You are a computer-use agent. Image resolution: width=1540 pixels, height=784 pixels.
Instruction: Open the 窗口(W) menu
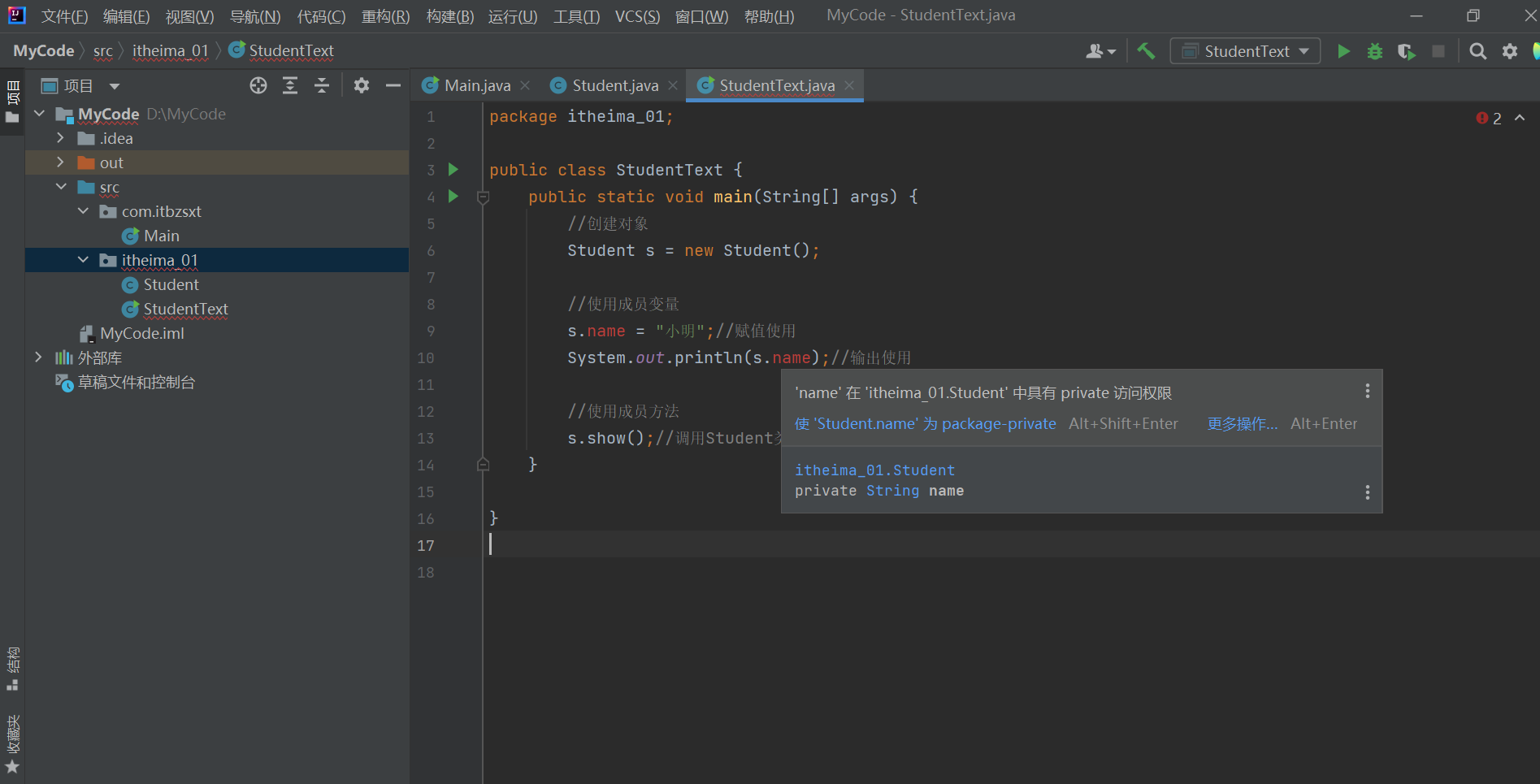coord(701,16)
